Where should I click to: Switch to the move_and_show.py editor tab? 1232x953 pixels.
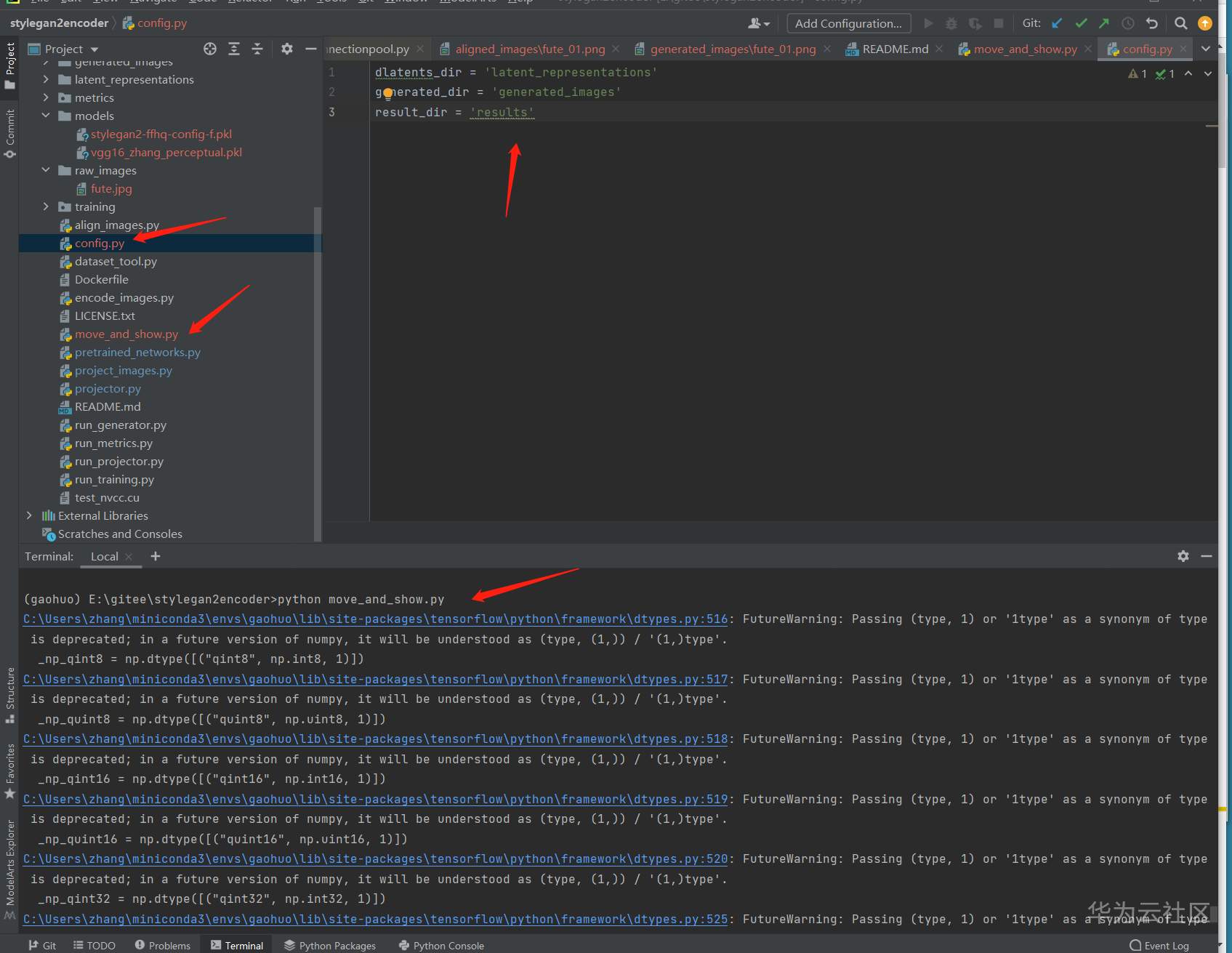pyautogui.click(x=1025, y=49)
